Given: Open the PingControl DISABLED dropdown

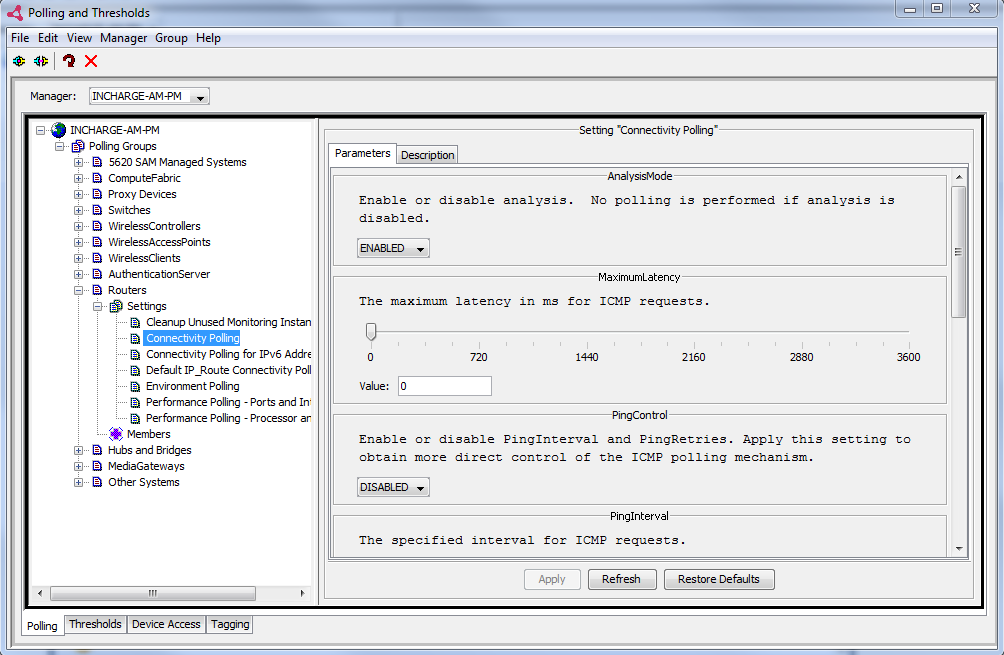Looking at the screenshot, I should point(393,487).
